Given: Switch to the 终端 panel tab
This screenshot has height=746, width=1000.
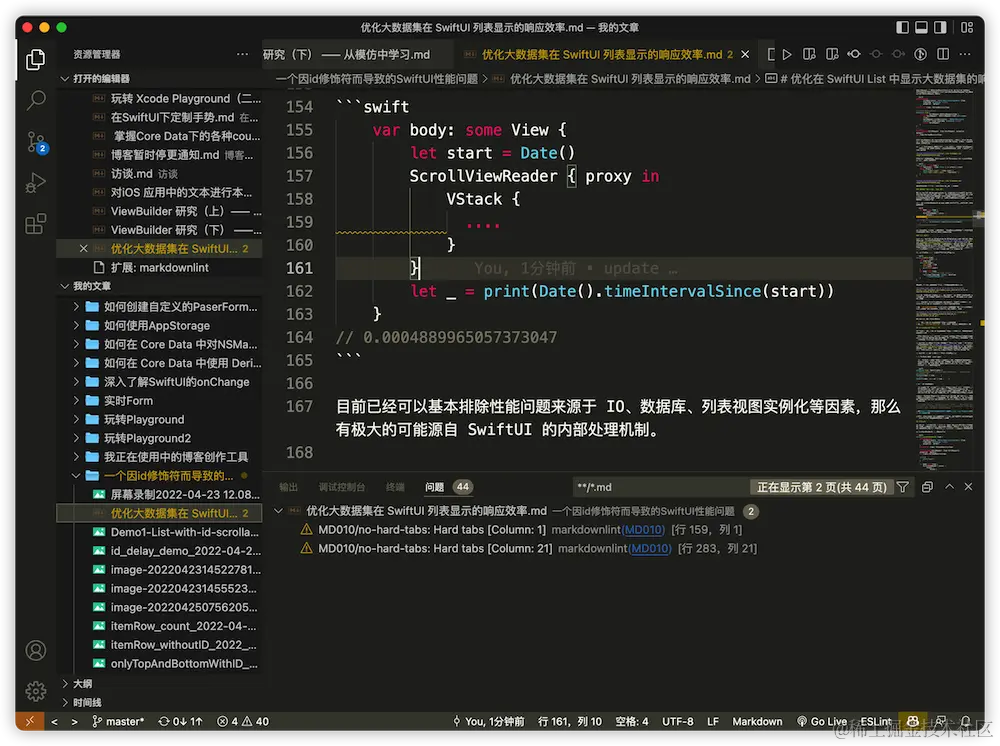Looking at the screenshot, I should tap(395, 487).
